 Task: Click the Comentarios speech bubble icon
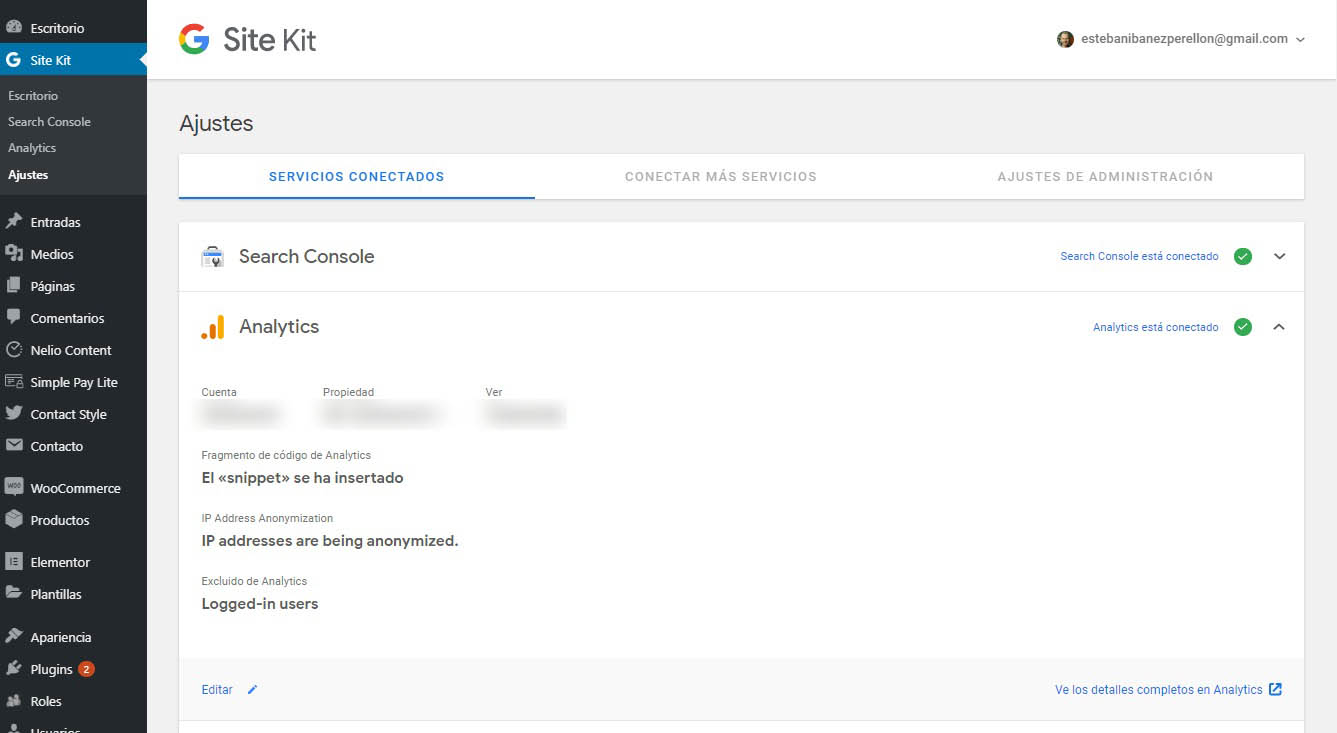14,318
